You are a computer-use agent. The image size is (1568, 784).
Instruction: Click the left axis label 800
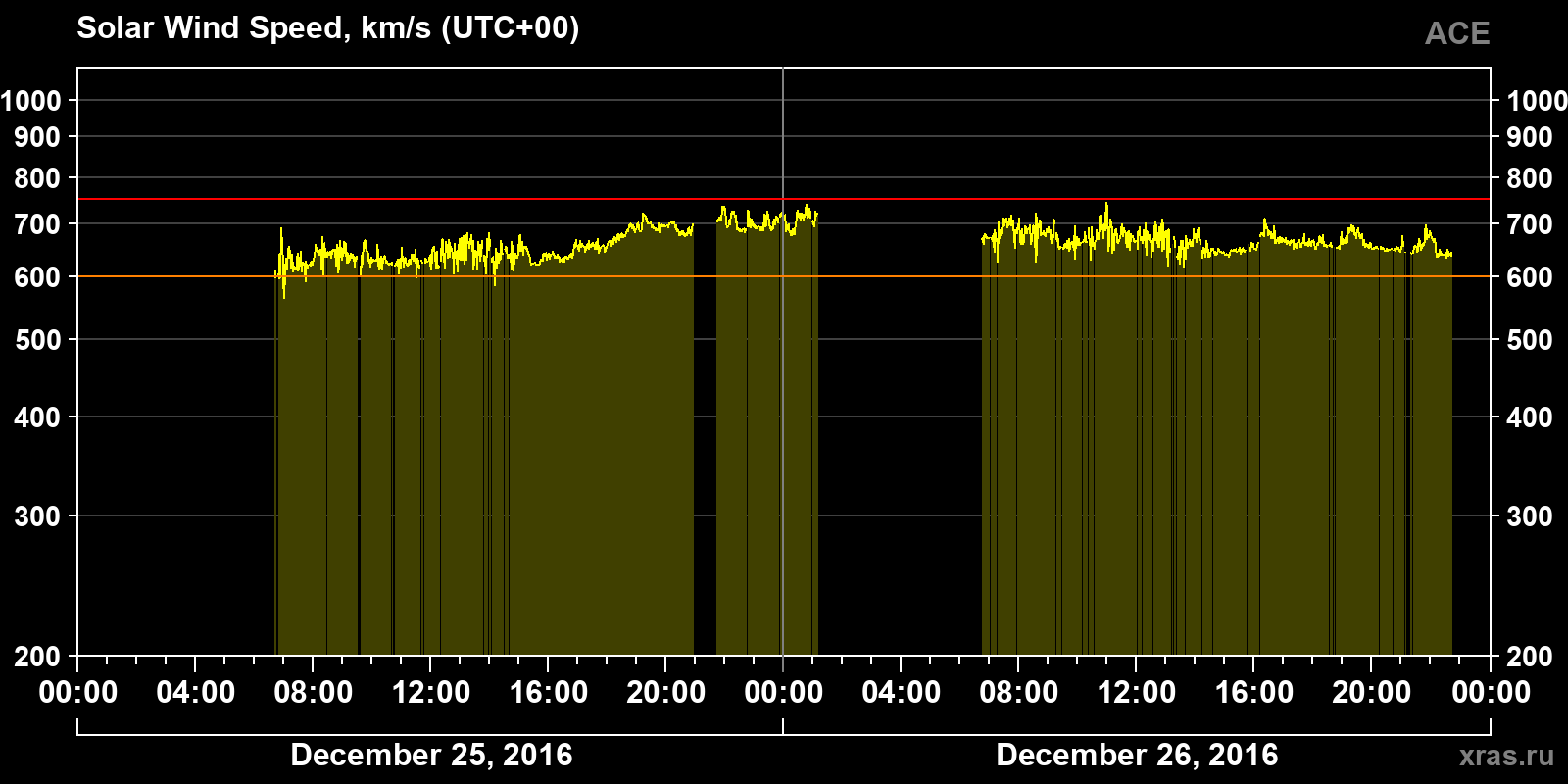pos(37,178)
